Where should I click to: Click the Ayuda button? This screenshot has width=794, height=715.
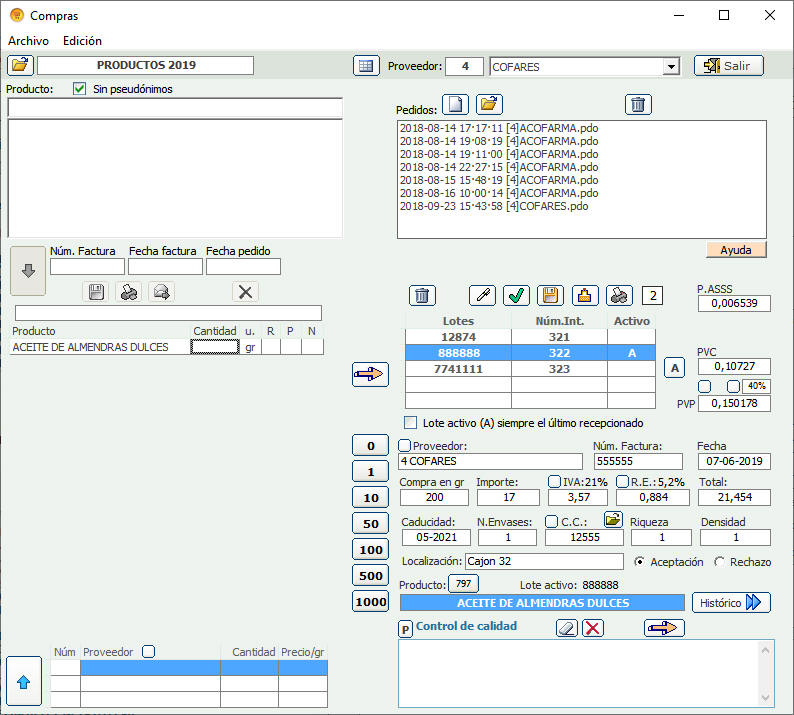pyautogui.click(x=736, y=250)
